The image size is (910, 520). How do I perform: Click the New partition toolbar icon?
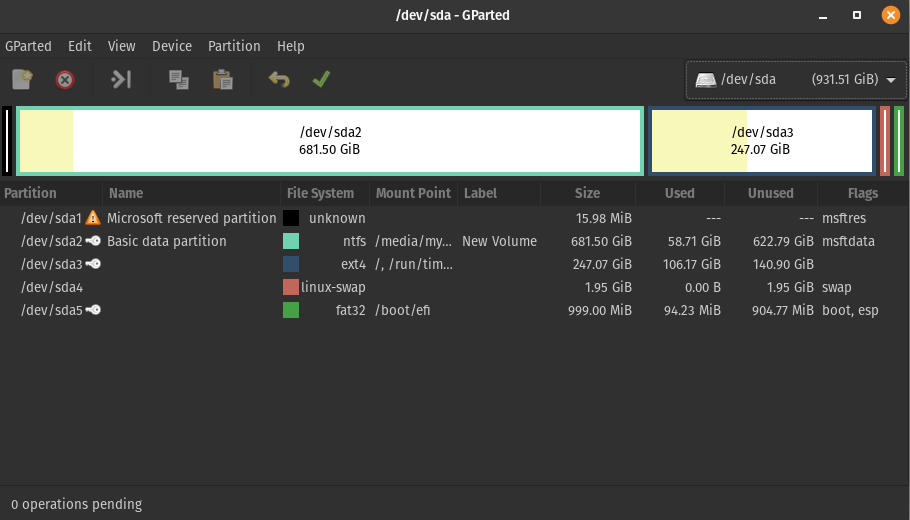click(22, 79)
